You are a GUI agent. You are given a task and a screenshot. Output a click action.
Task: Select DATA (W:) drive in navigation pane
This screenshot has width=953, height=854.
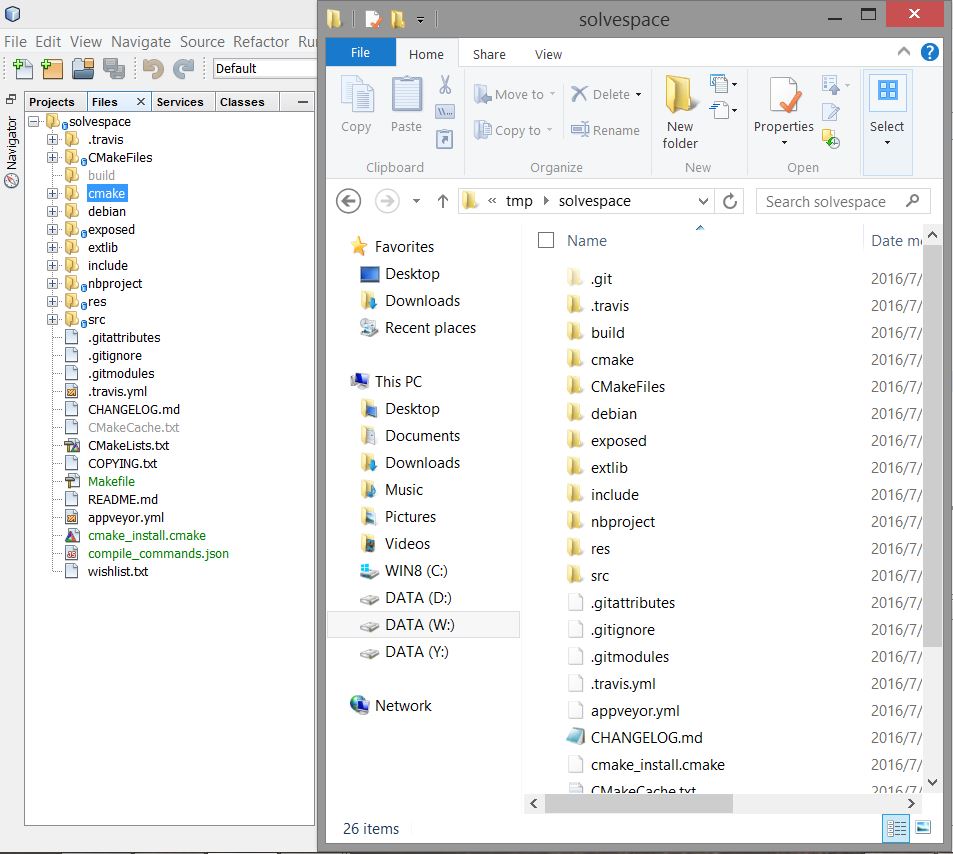(423, 625)
